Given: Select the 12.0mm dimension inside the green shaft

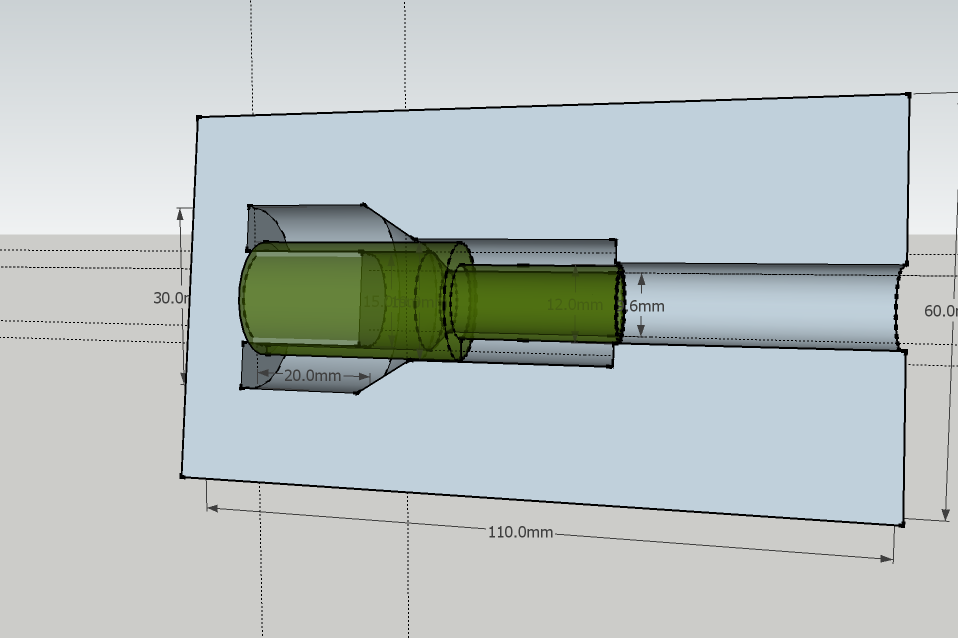Looking at the screenshot, I should click(x=573, y=304).
